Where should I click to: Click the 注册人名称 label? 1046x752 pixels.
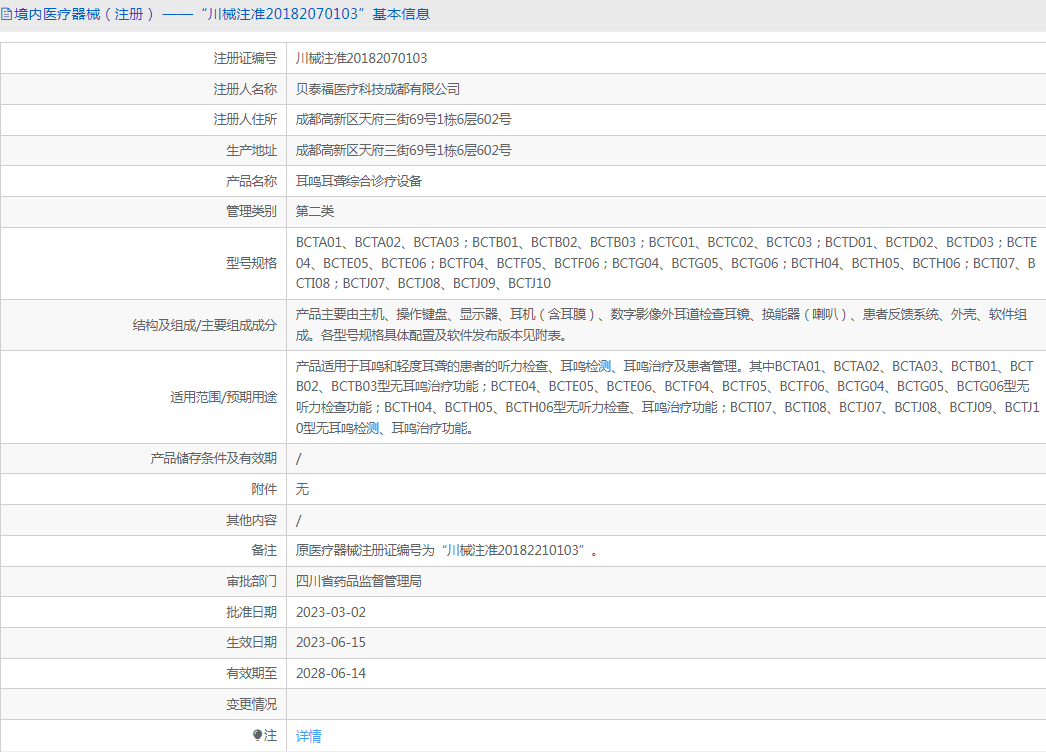pos(245,89)
